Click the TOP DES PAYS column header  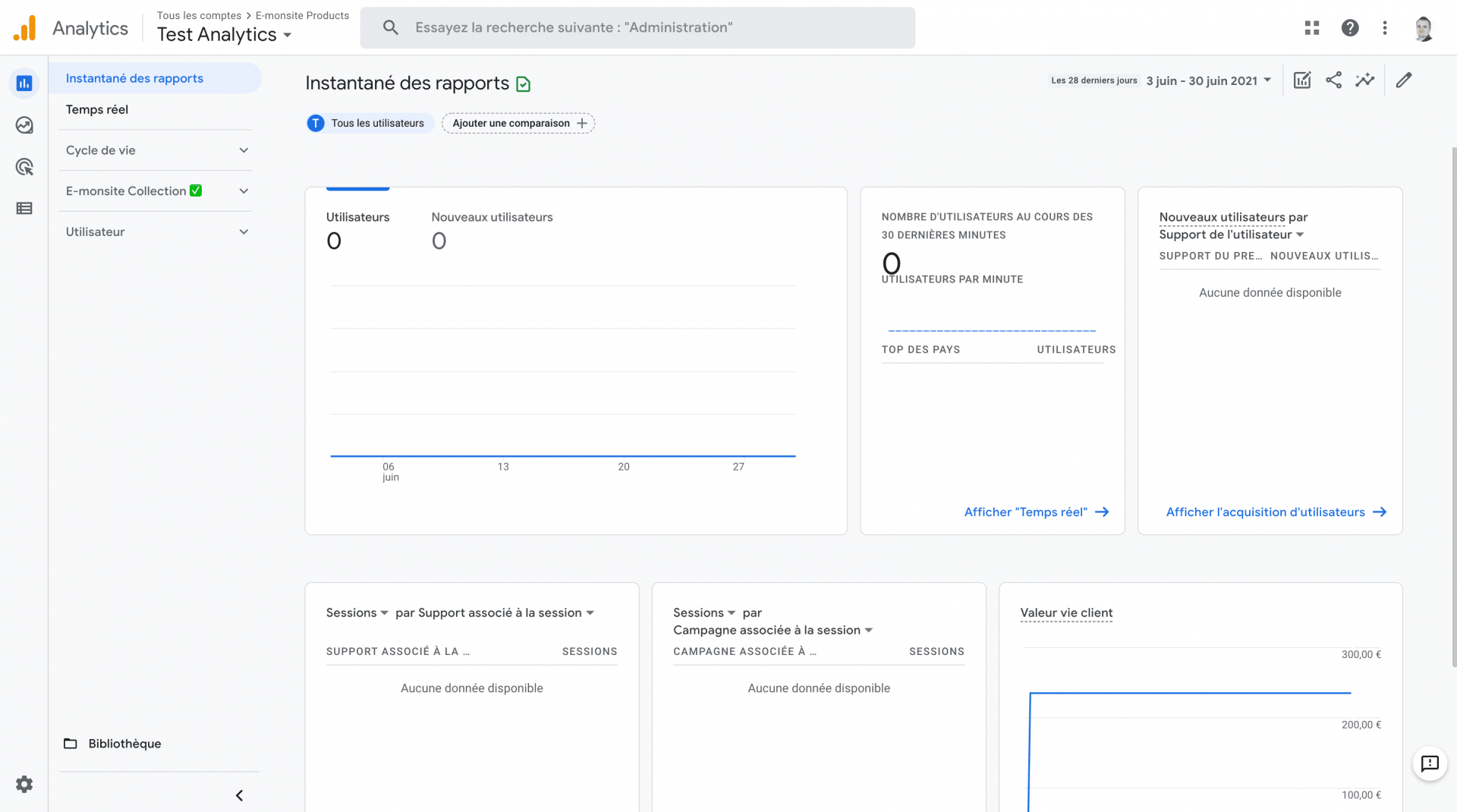point(920,350)
